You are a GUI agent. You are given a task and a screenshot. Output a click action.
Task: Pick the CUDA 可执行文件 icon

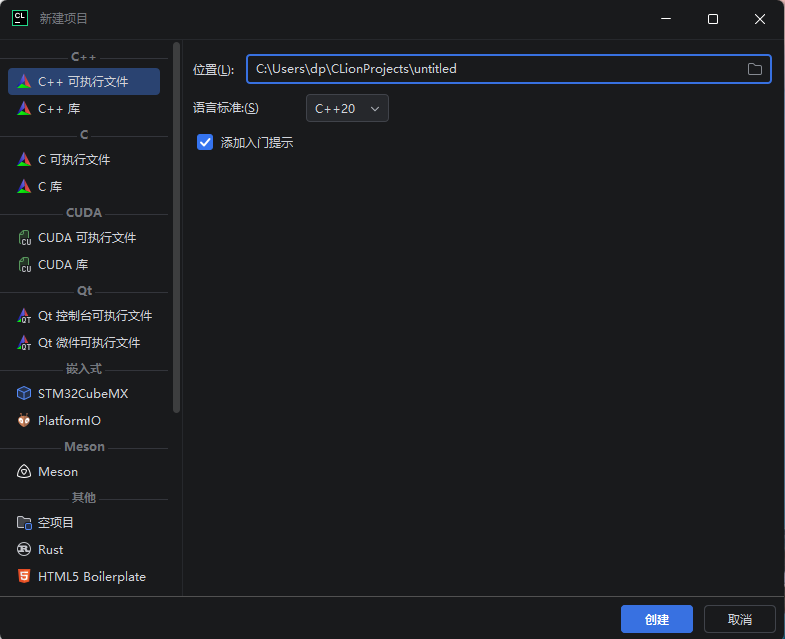(24, 237)
